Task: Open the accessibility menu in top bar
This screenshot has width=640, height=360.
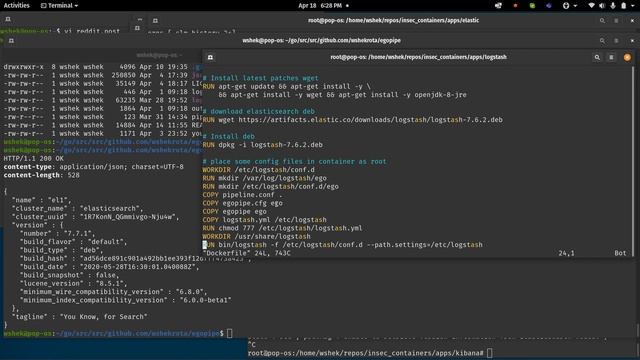Action: click(x=566, y=6)
